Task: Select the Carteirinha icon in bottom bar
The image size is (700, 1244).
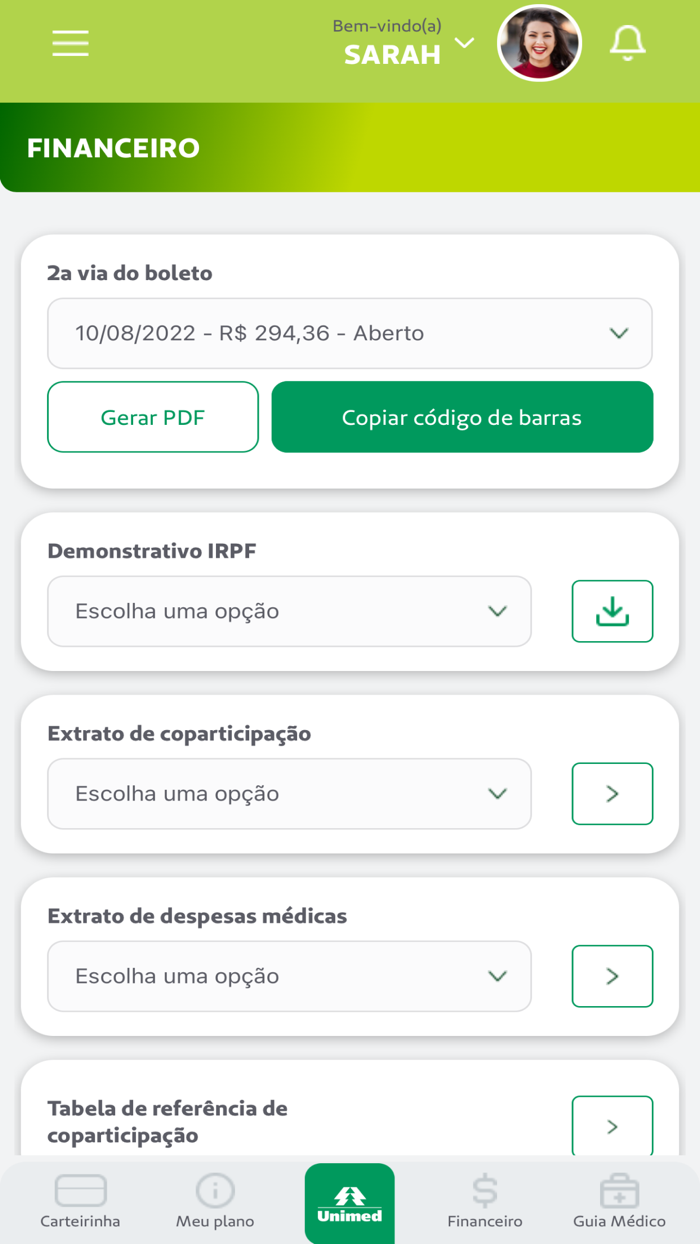Action: coord(81,1190)
